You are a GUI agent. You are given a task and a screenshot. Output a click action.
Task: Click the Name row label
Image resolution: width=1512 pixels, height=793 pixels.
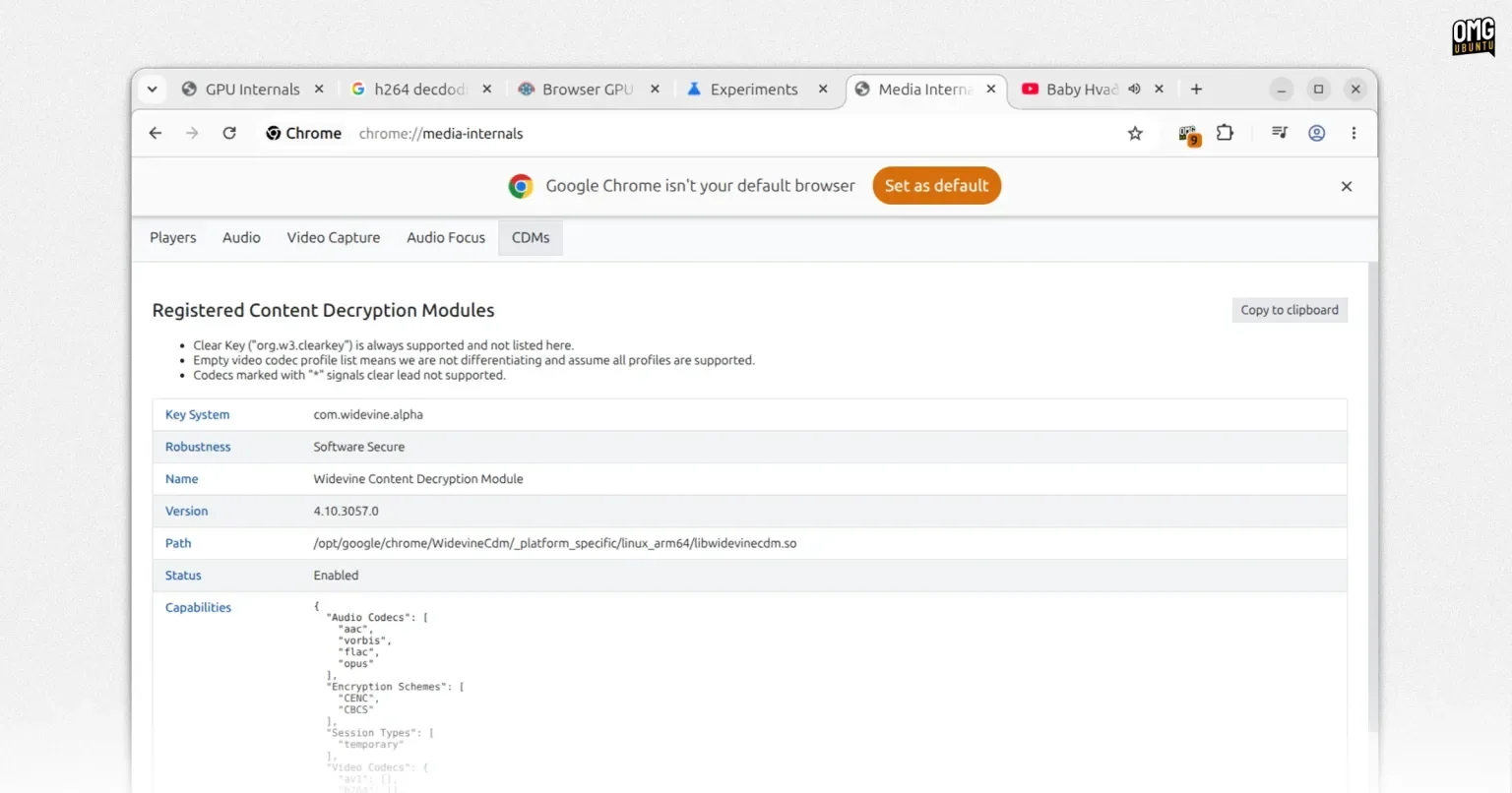click(181, 479)
